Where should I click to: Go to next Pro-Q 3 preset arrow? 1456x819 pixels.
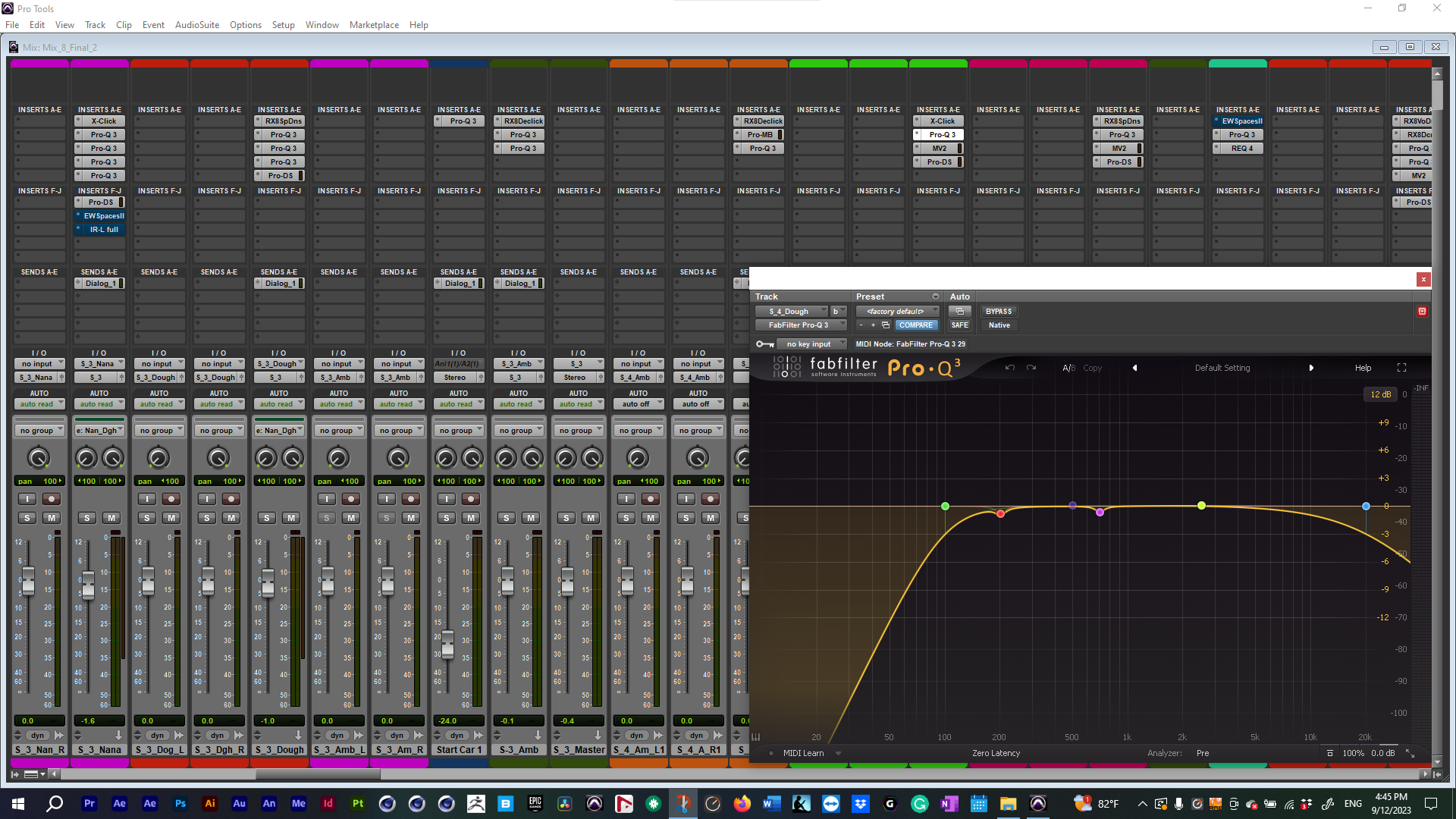pyautogui.click(x=1311, y=368)
